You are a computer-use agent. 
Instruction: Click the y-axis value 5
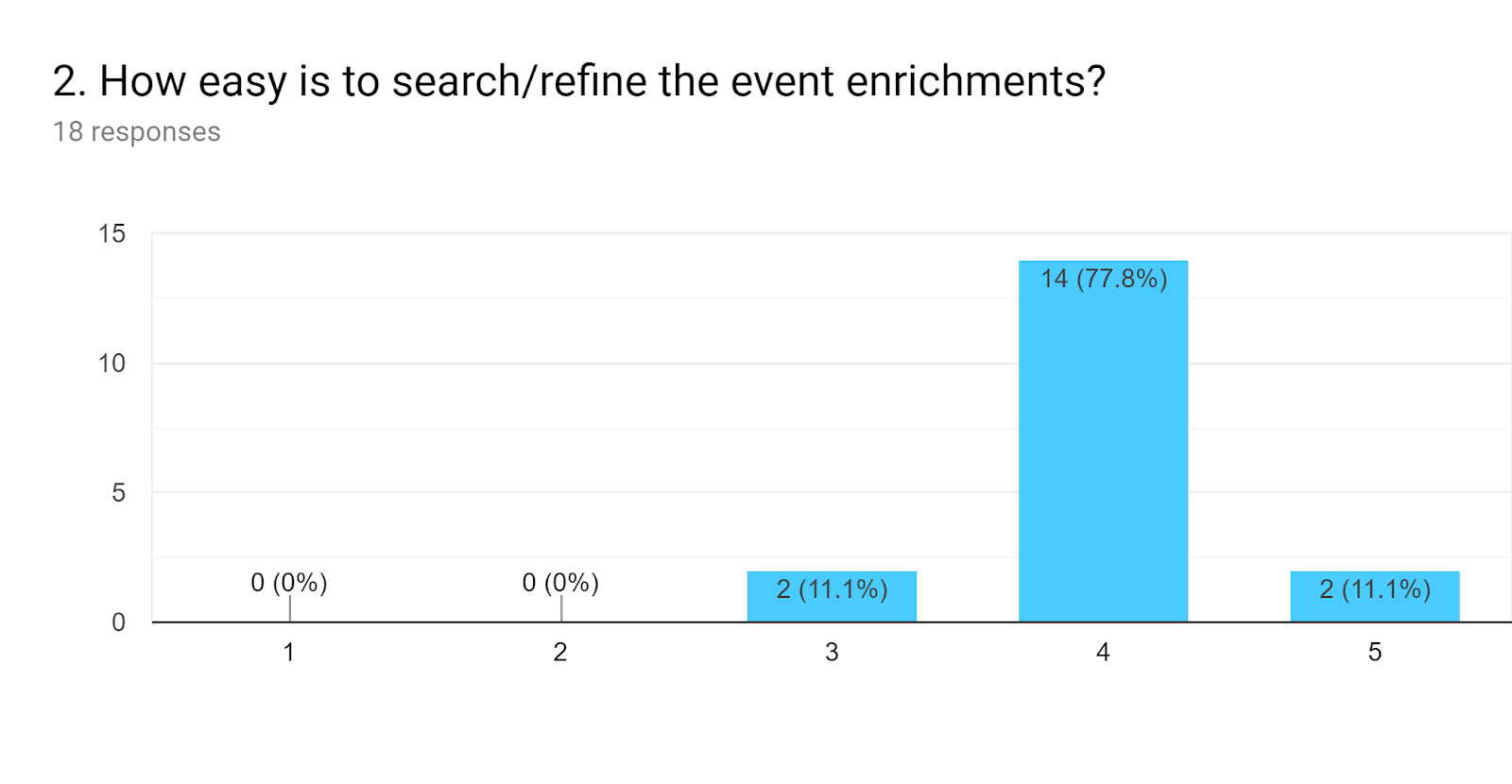click(x=118, y=493)
